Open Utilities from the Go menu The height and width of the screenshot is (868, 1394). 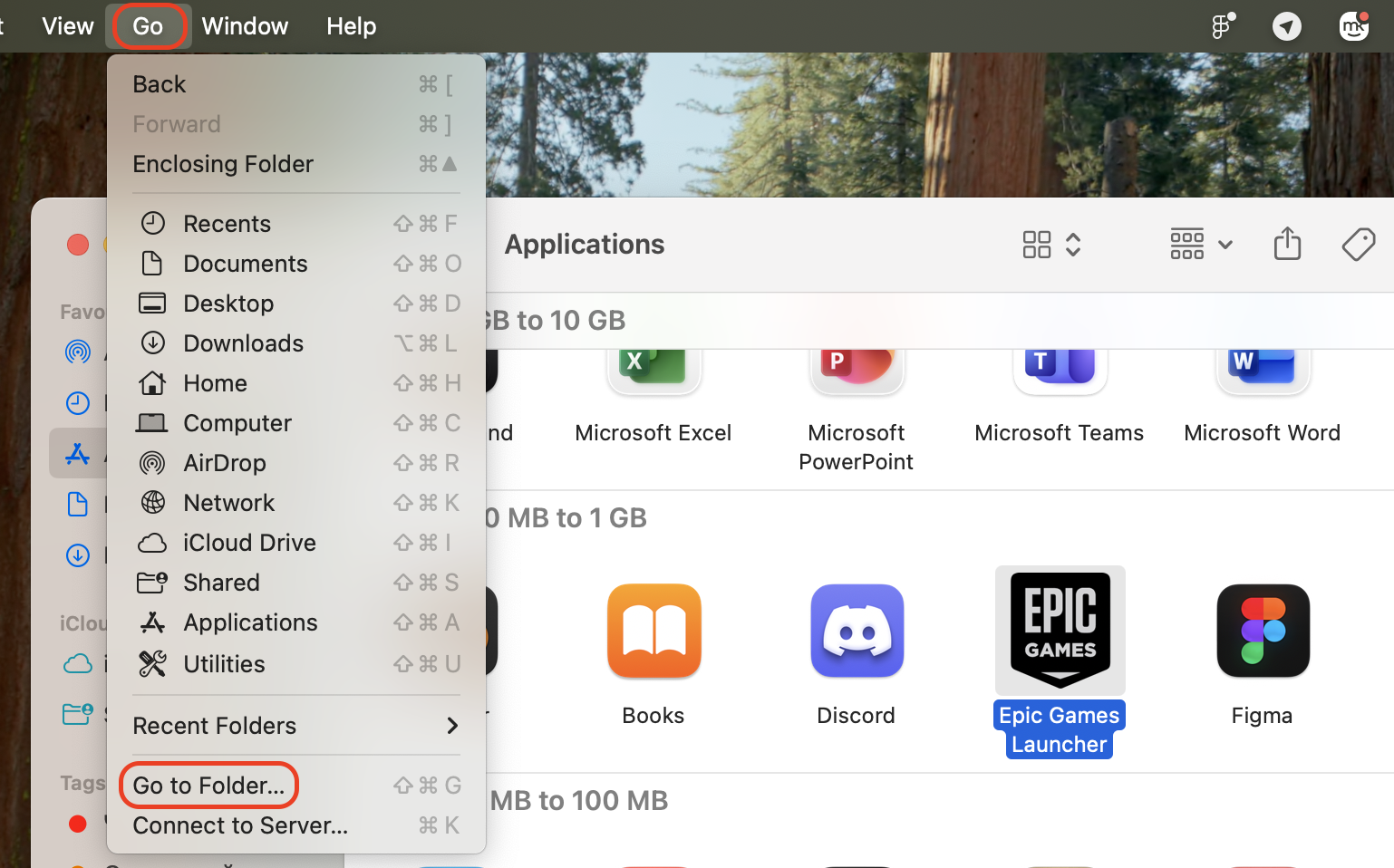225,663
